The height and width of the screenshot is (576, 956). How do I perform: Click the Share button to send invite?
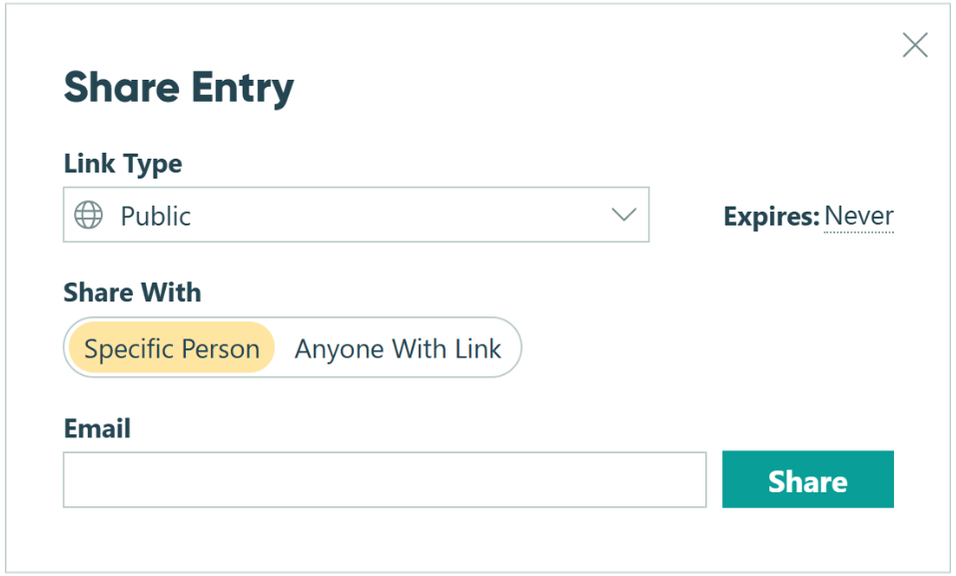[807, 480]
